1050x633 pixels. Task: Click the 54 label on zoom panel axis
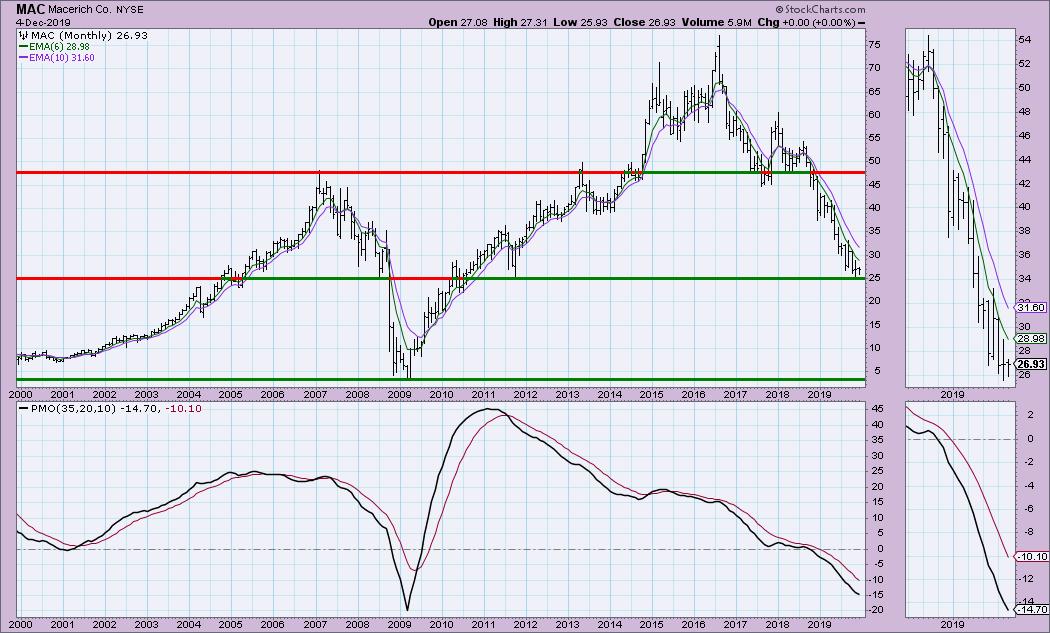1024,40
